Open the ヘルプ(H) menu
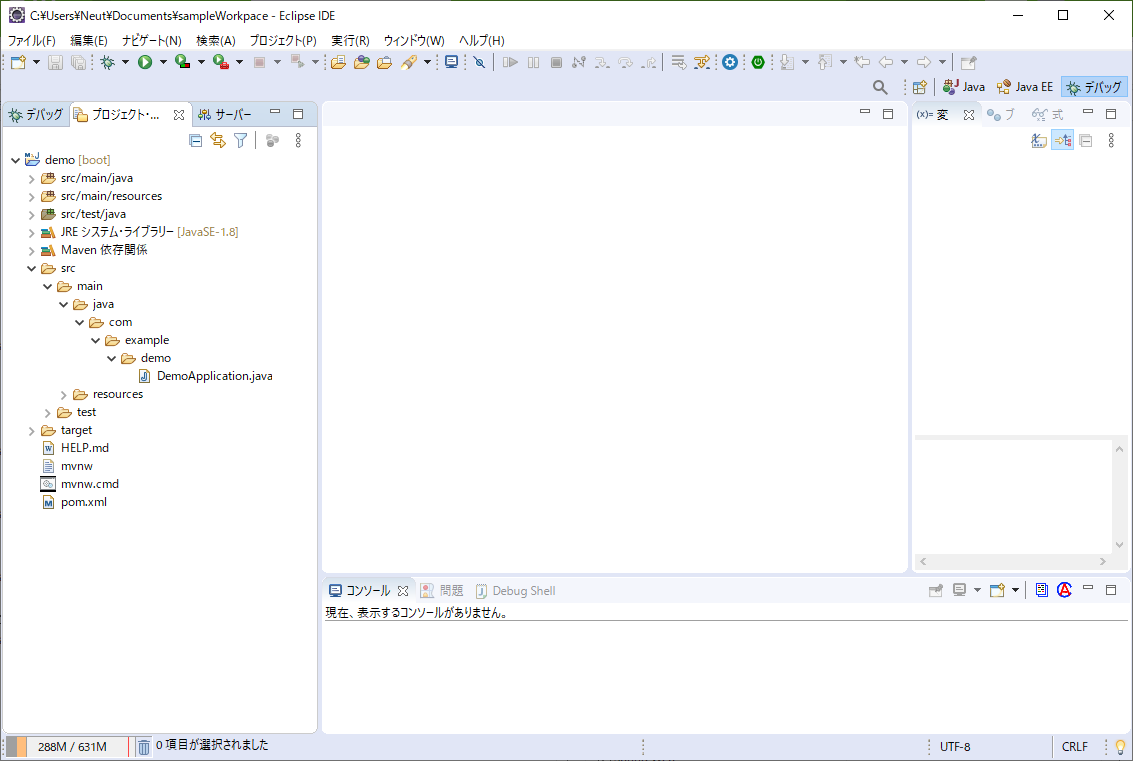1133x761 pixels. [x=481, y=40]
